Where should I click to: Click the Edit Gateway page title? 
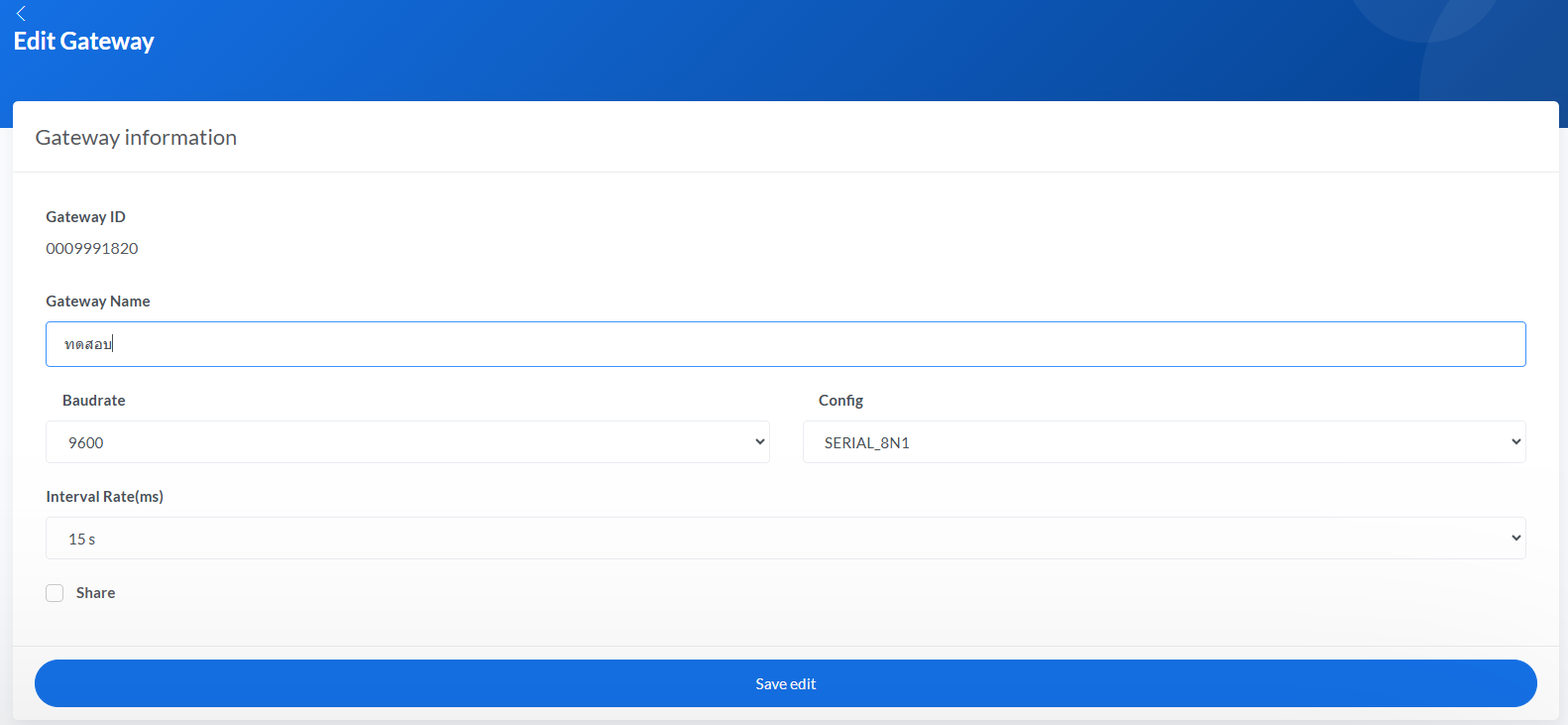coord(84,42)
